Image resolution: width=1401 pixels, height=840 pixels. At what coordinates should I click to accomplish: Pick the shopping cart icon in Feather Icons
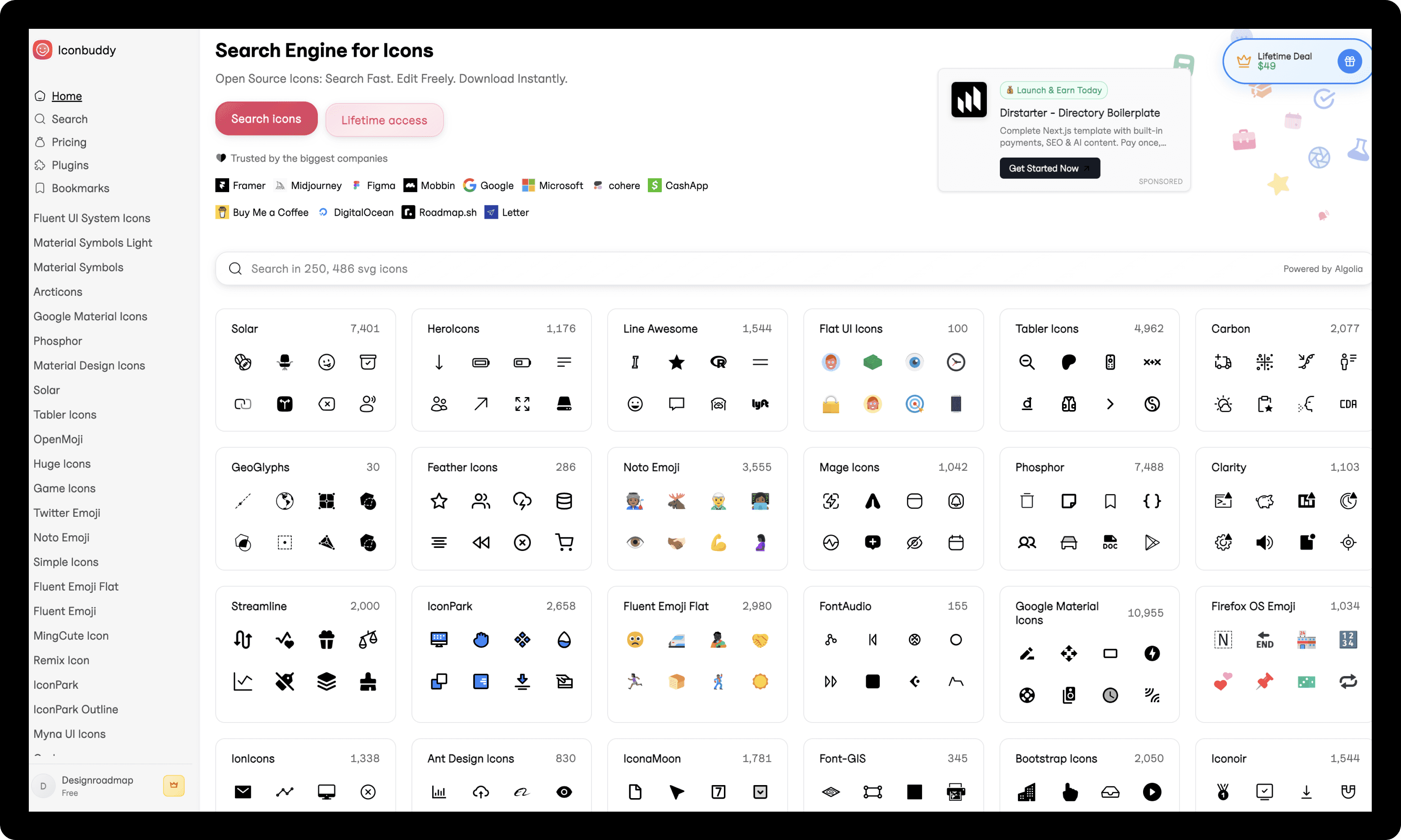(564, 543)
